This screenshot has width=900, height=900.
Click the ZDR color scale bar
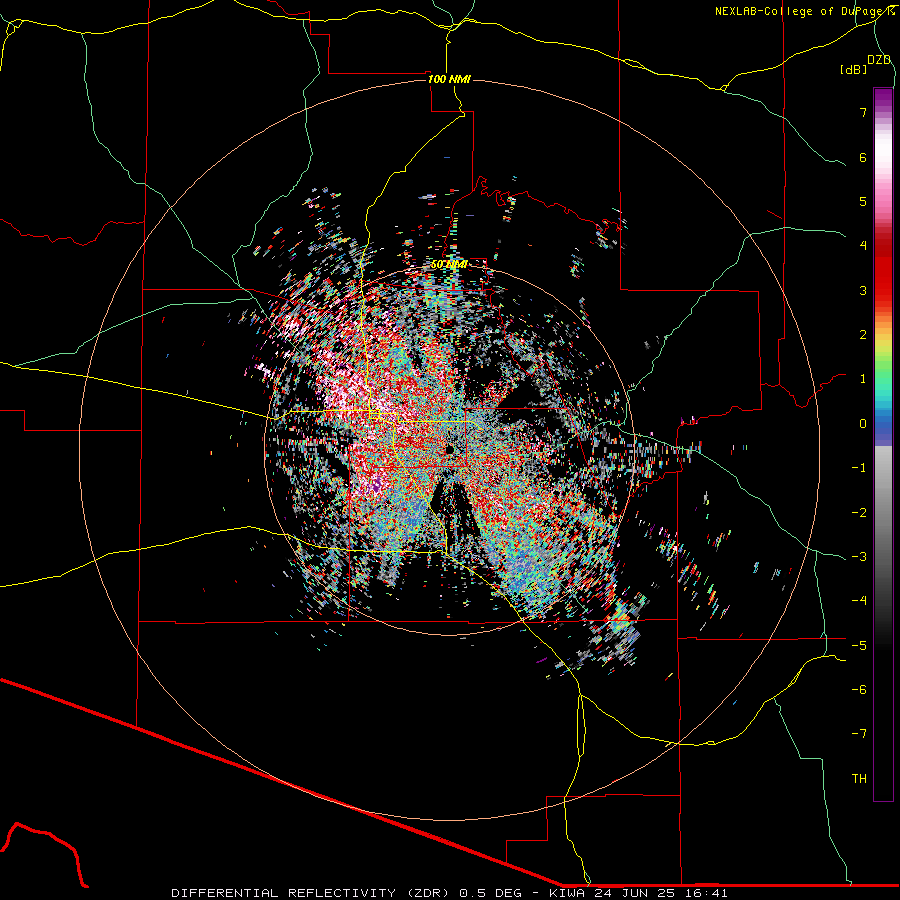(x=883, y=445)
